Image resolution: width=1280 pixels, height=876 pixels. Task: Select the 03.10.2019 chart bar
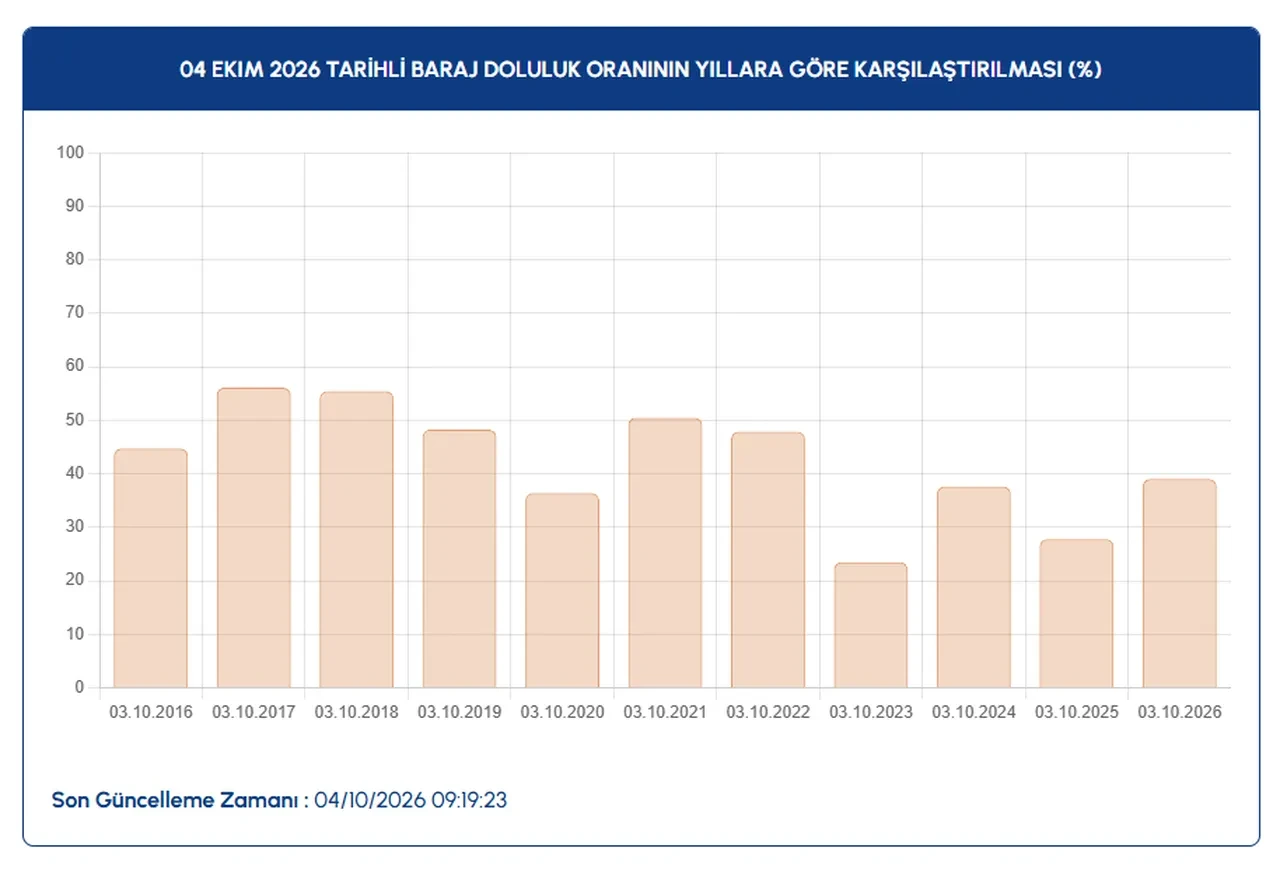(x=459, y=559)
